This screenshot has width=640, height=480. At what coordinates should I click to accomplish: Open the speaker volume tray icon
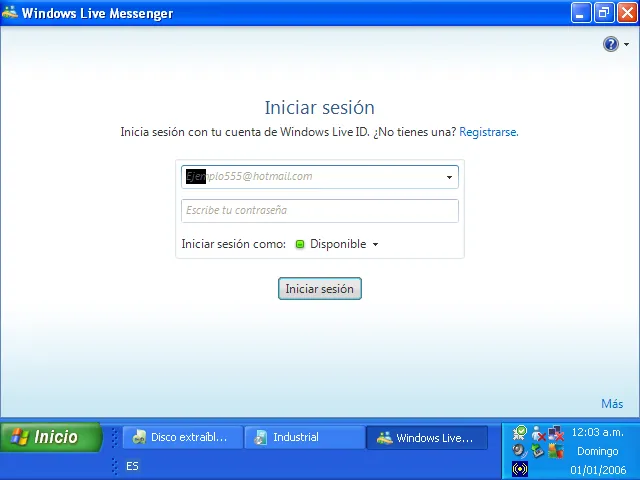tap(520, 451)
